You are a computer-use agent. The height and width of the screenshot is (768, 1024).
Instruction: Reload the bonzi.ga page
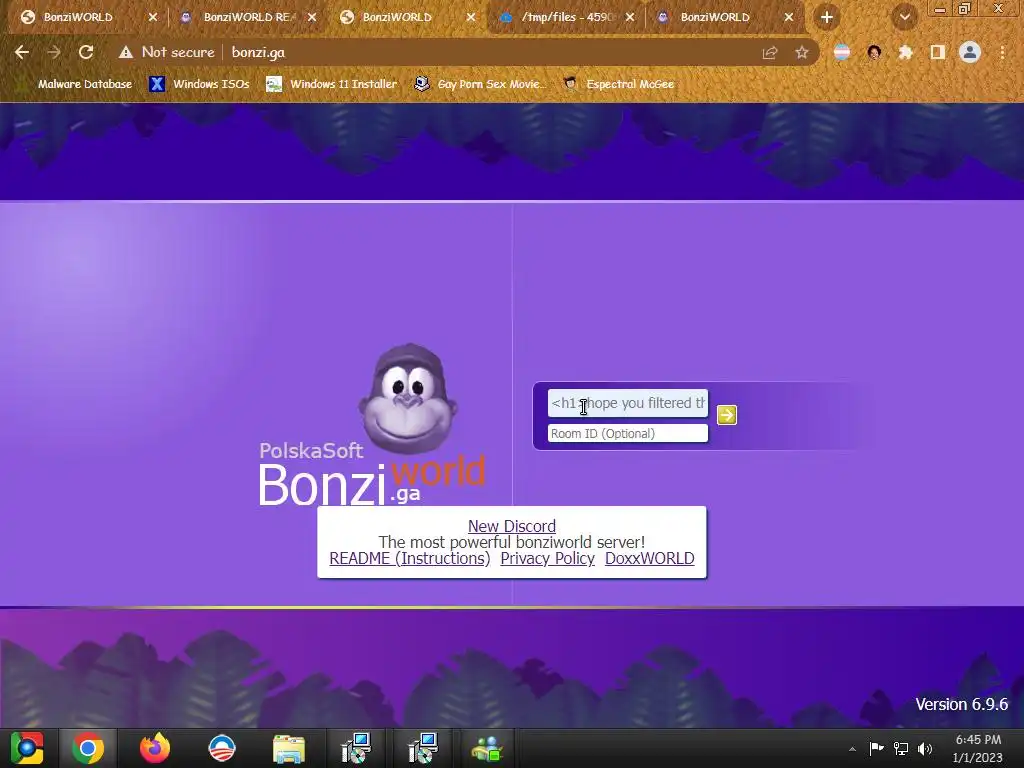[x=86, y=52]
